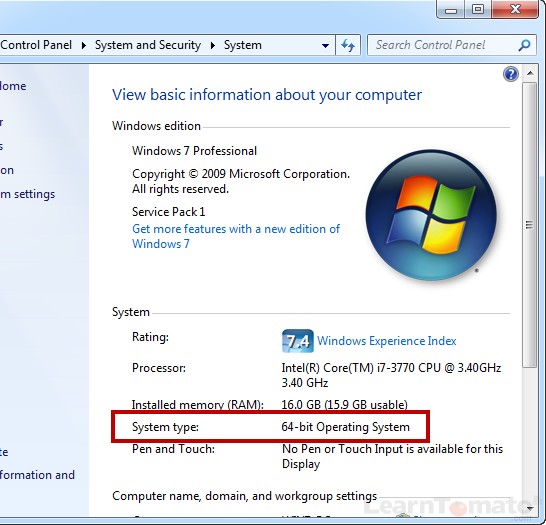
Task: Click the '64-bit Operating System' value
Action: (345, 427)
